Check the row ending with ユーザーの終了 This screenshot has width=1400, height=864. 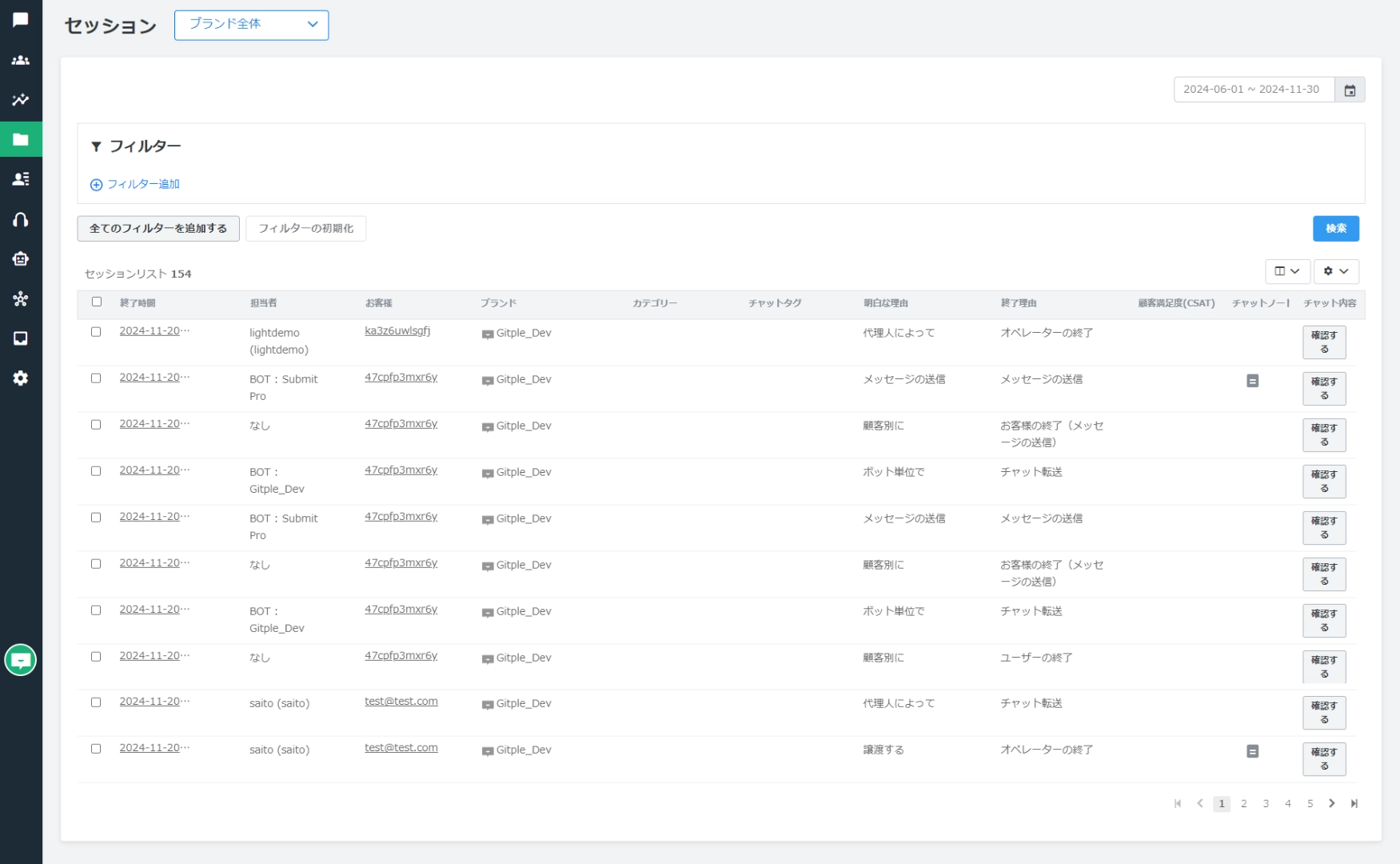[x=96, y=656]
